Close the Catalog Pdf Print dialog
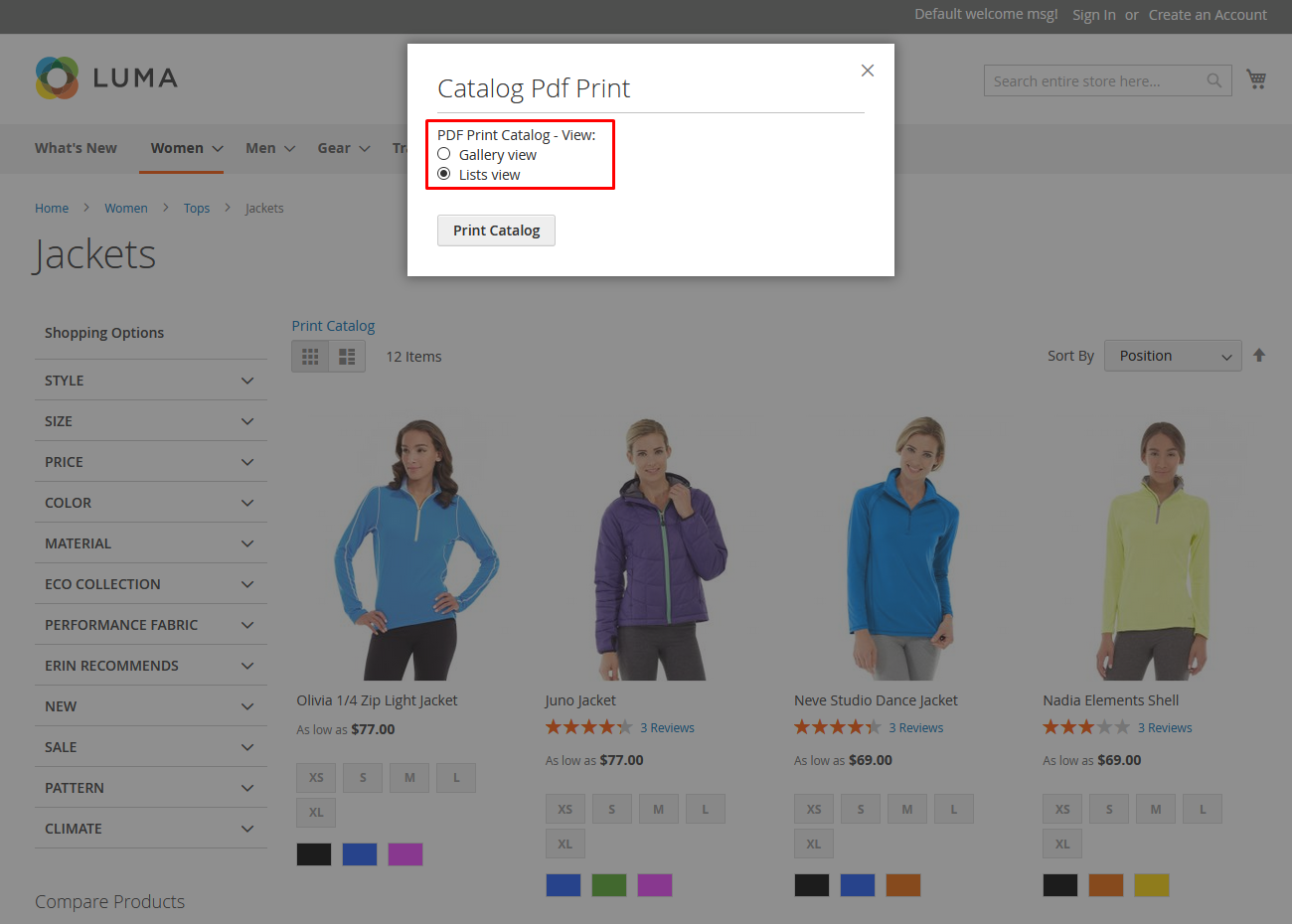The width and height of the screenshot is (1292, 924). pyautogui.click(x=868, y=71)
